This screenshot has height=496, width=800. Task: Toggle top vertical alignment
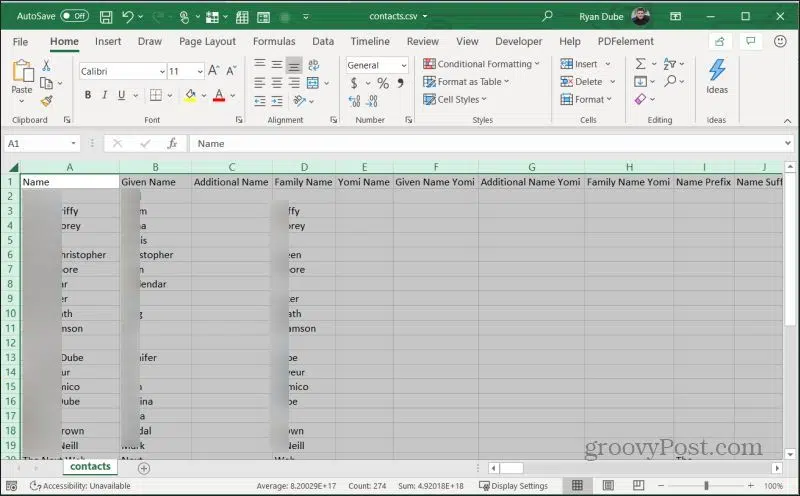pos(260,64)
